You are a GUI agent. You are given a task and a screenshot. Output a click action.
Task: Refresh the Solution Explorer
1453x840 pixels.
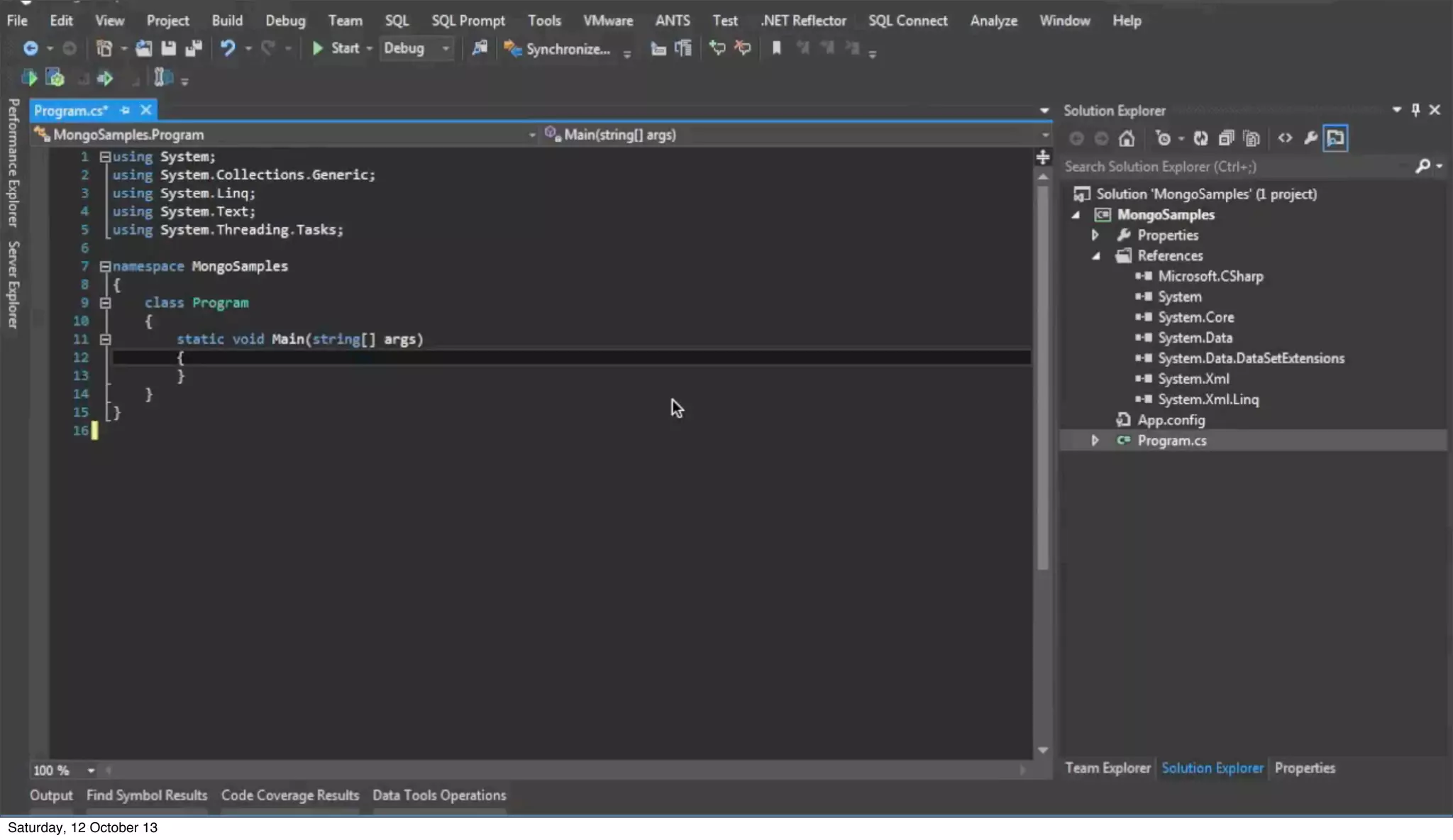pos(1200,138)
